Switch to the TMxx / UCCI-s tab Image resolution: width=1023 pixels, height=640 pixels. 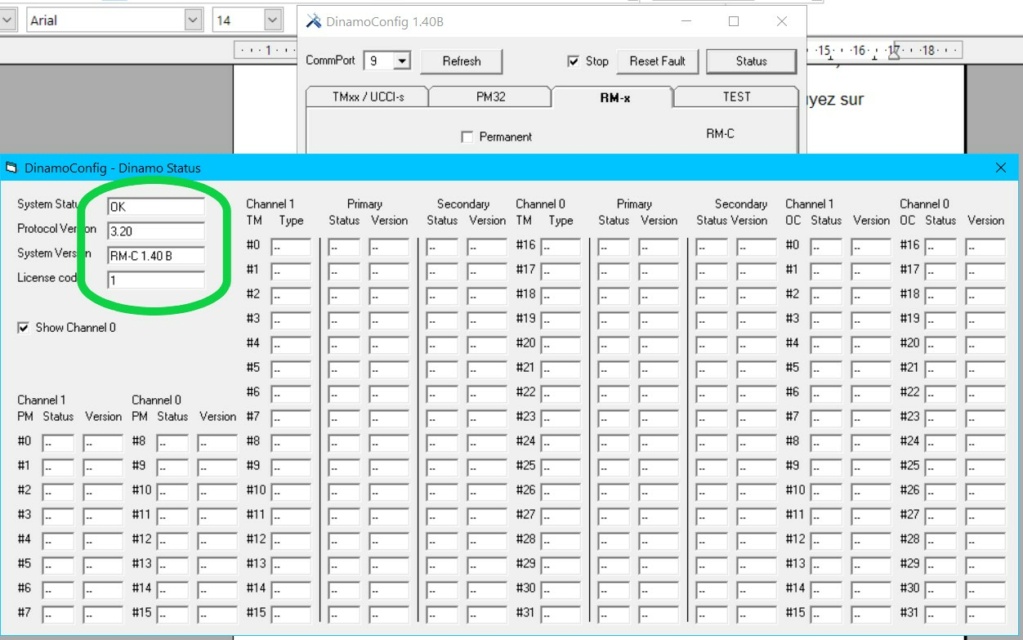367,97
